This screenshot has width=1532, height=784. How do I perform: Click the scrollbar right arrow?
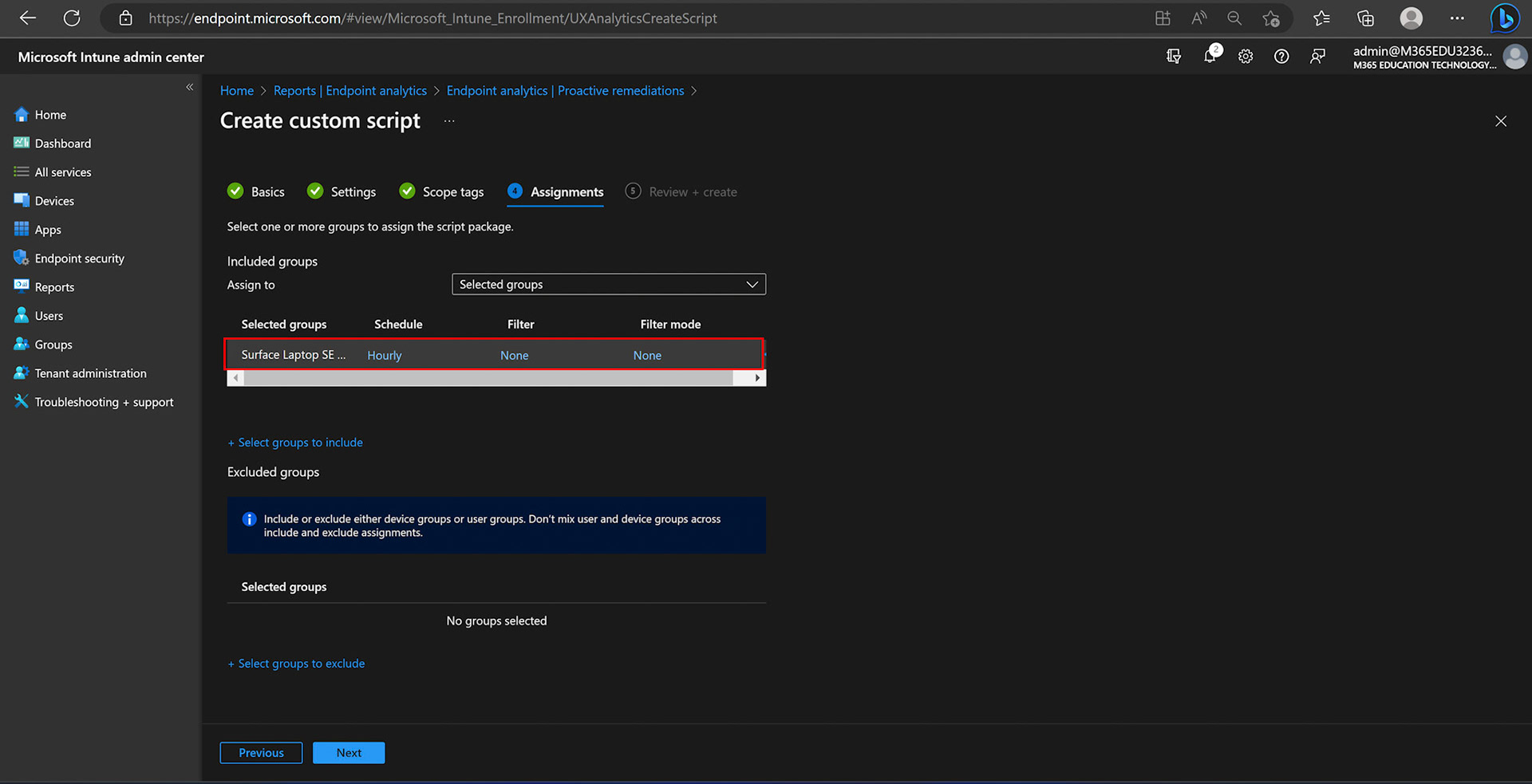pos(757,378)
